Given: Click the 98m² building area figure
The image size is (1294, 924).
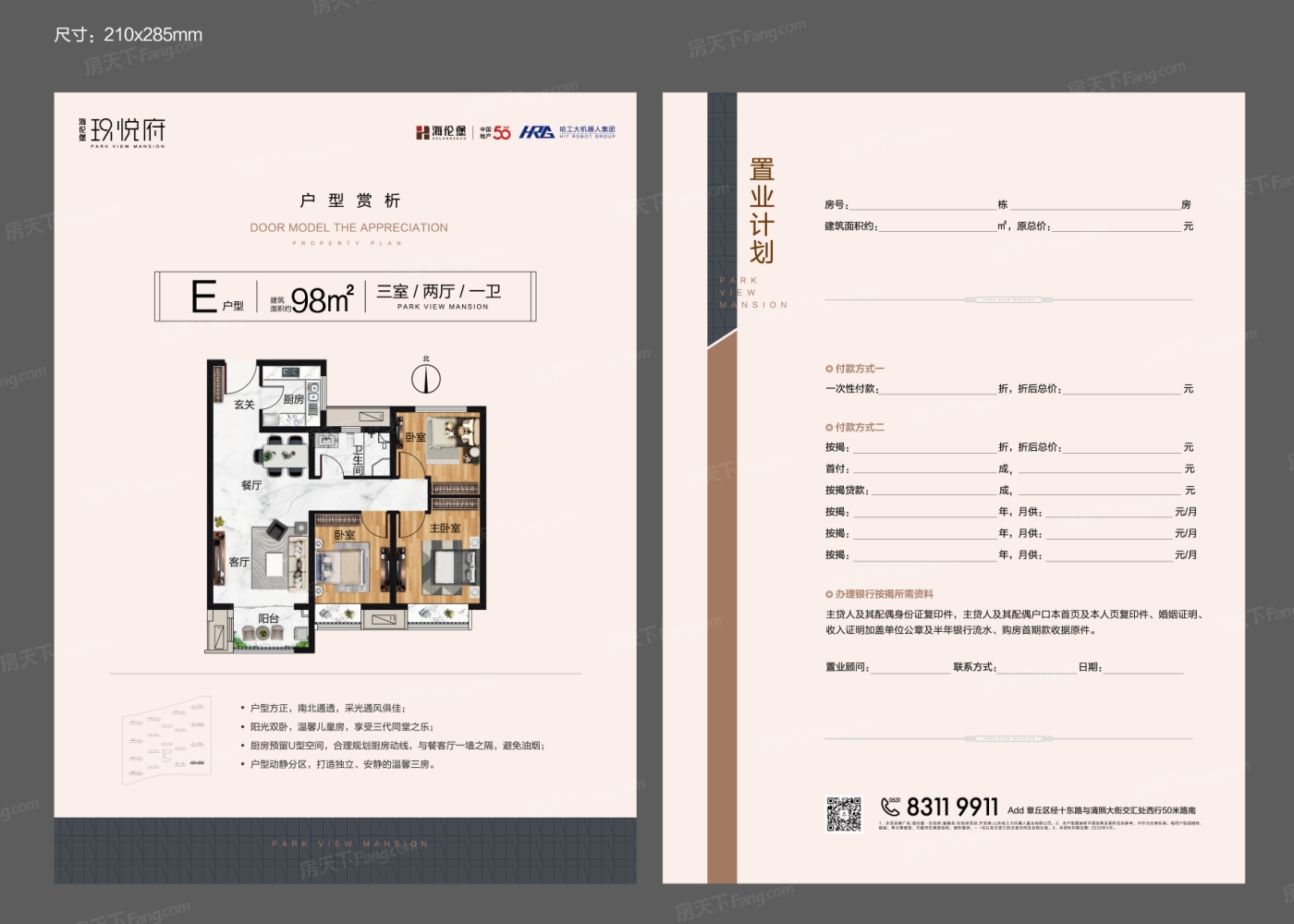Looking at the screenshot, I should [x=322, y=299].
